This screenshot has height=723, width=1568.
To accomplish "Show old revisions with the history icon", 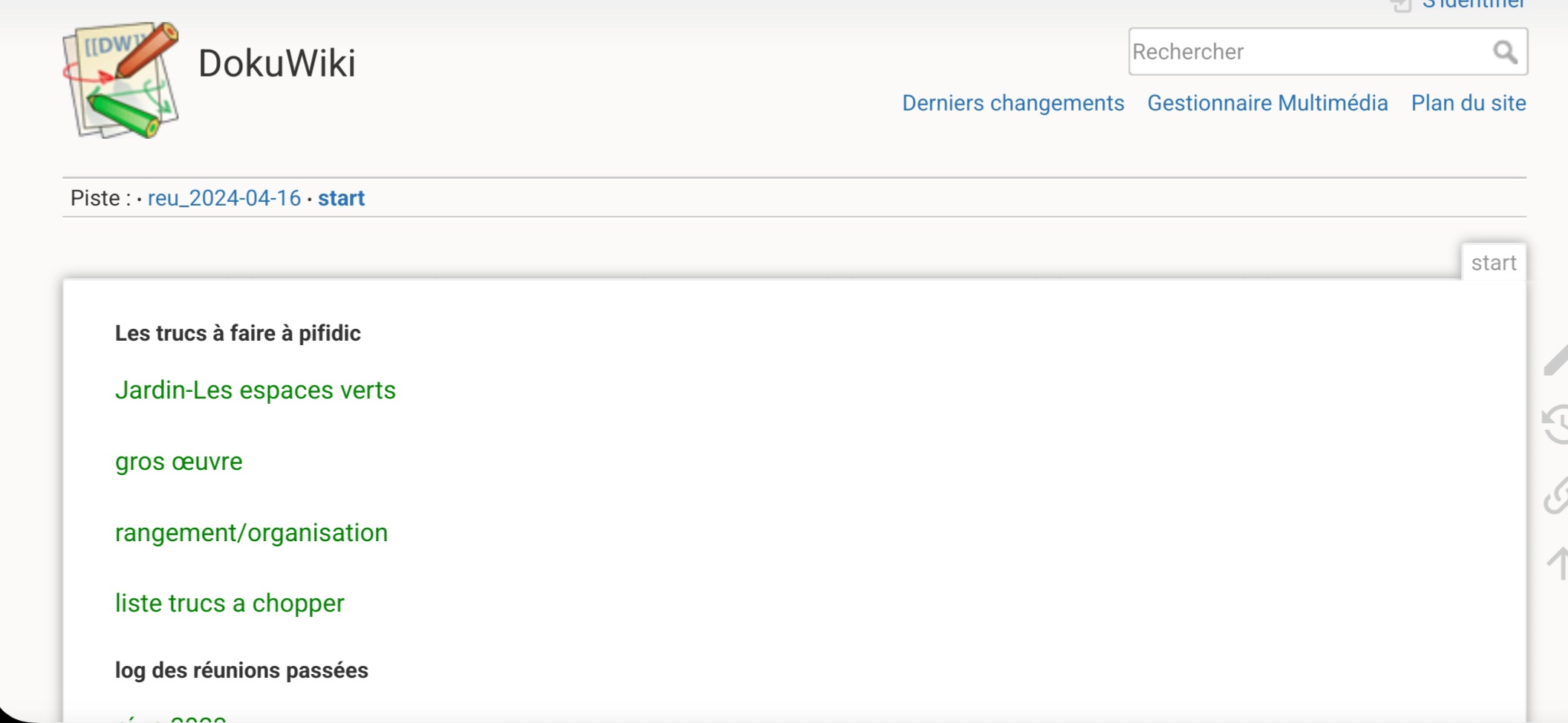I will pos(1556,425).
